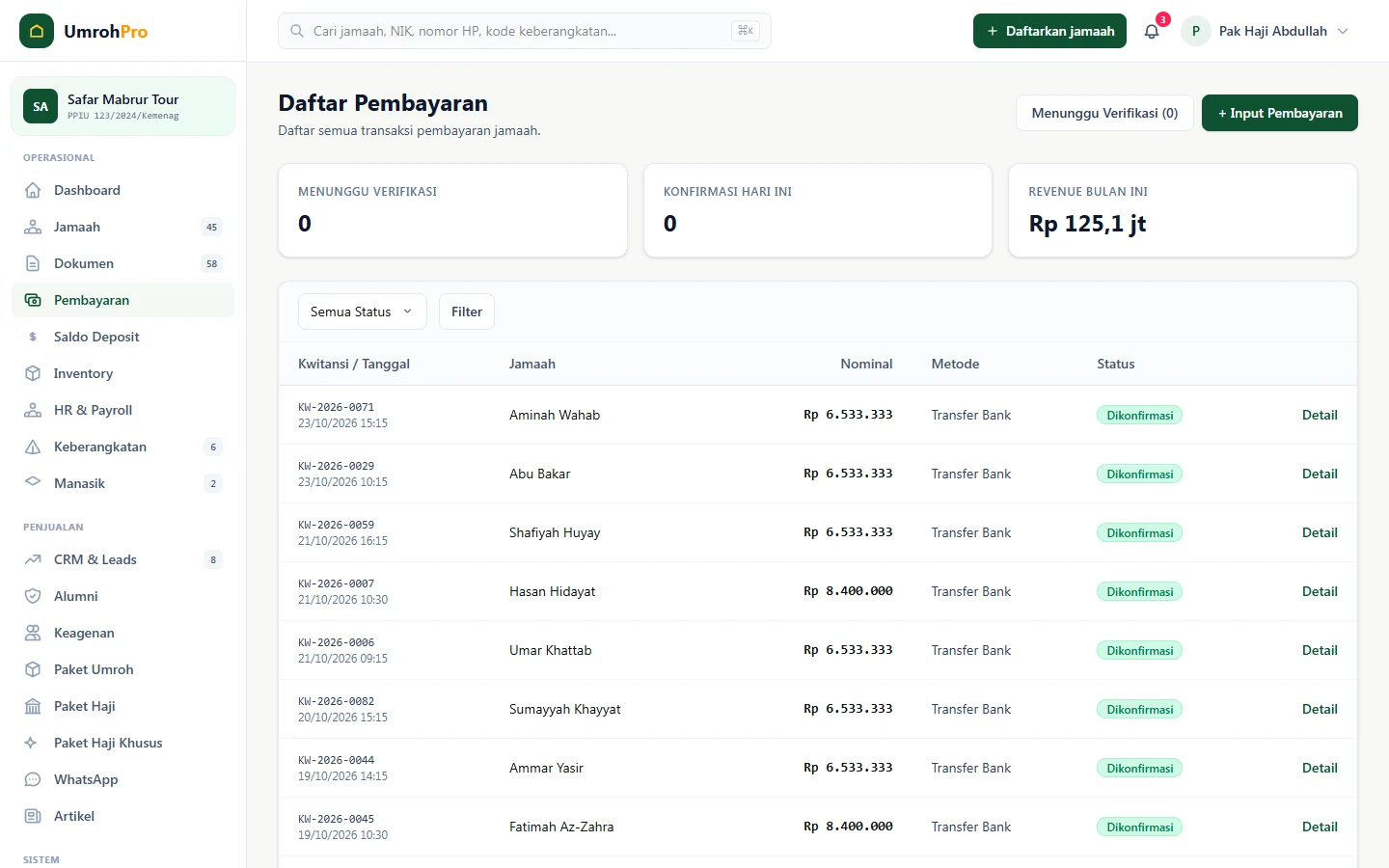Click the HR & Payroll icon
The width and height of the screenshot is (1389, 868).
coord(33,410)
